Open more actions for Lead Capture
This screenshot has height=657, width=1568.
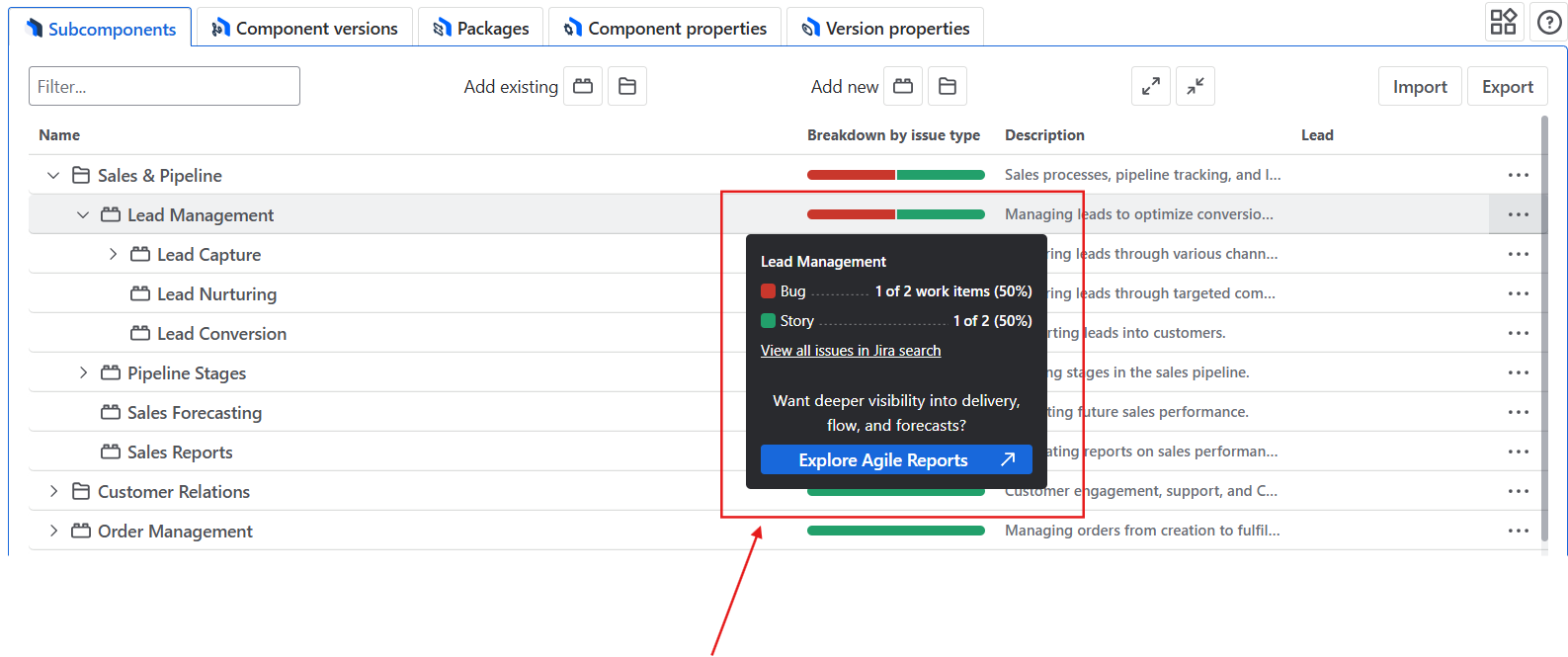tap(1519, 254)
